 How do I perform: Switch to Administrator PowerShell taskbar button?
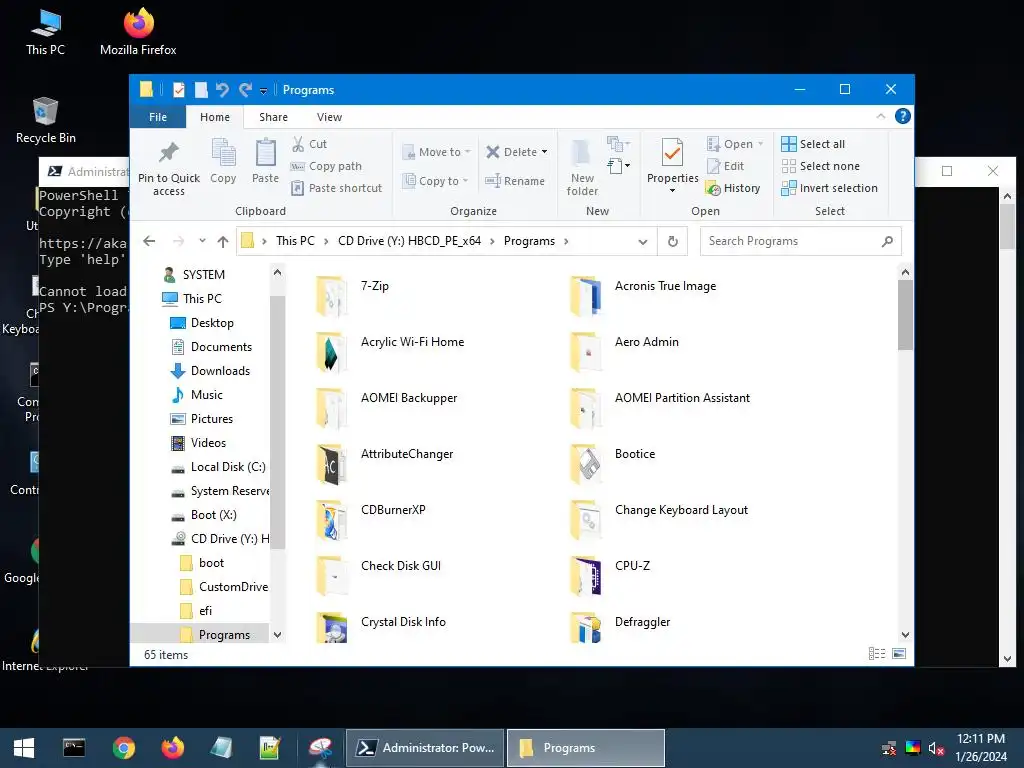pos(425,748)
